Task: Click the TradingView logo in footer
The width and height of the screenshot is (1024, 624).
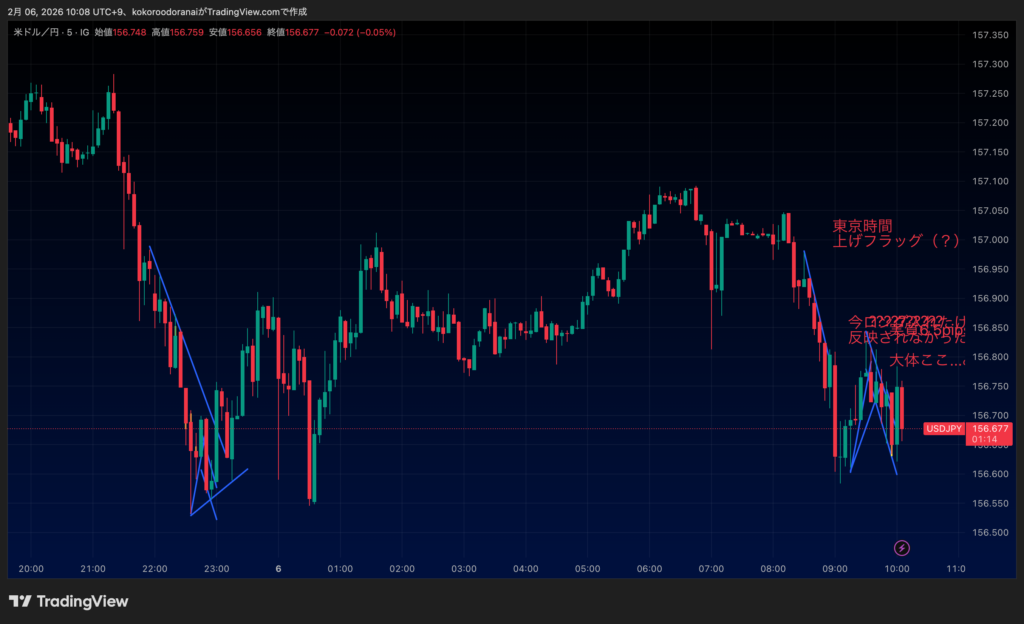Action: point(68,601)
